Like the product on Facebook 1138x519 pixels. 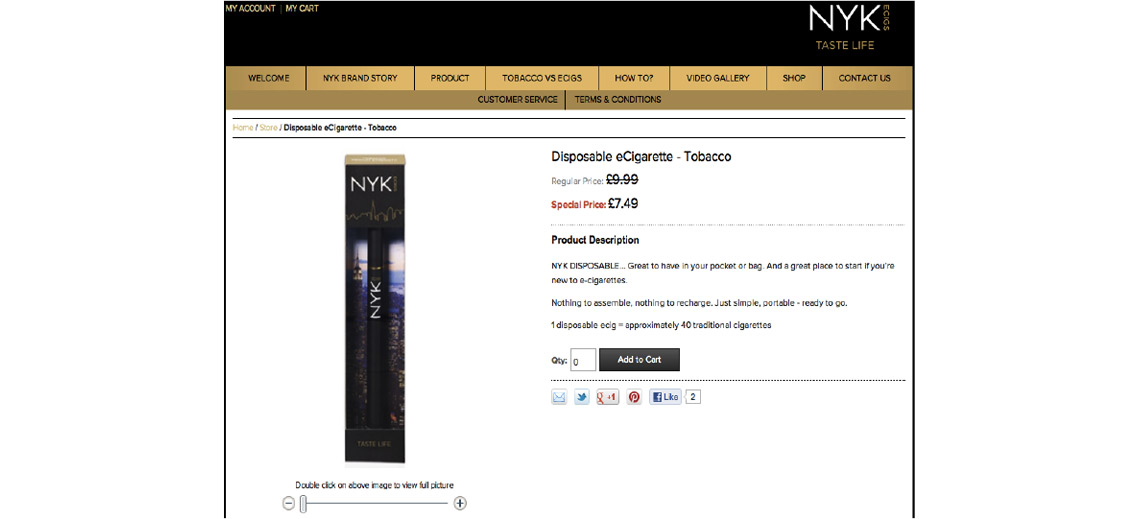point(666,397)
